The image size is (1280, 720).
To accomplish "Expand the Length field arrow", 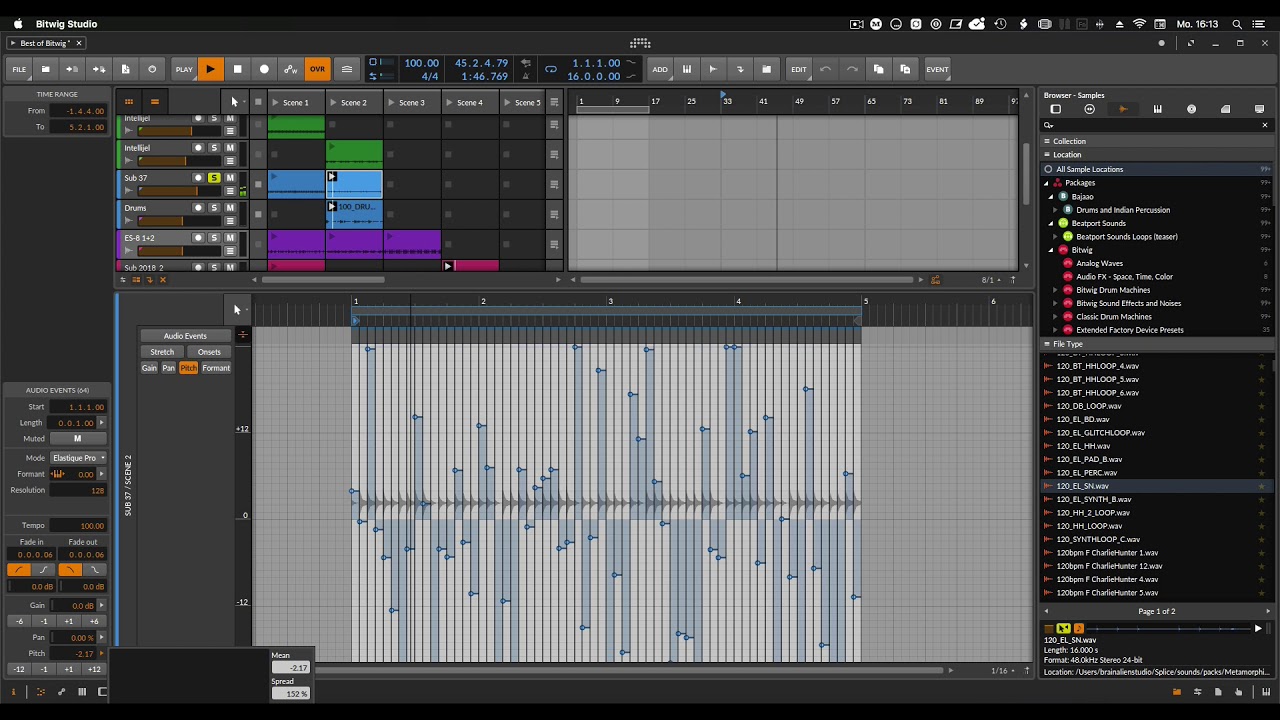I will click(101, 423).
